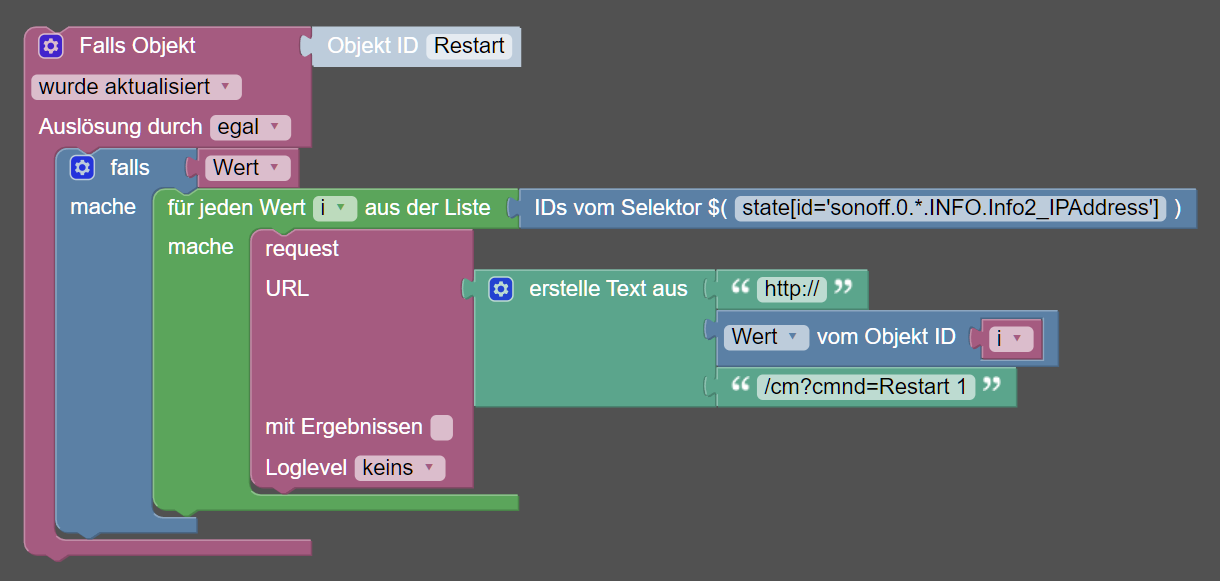Edit the sonoff selector state field

coord(950,208)
